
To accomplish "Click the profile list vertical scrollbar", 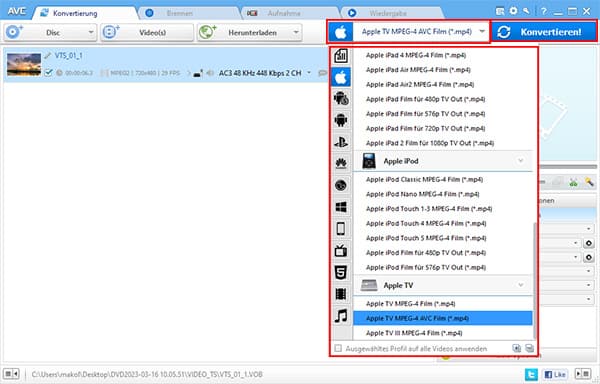I will [x=535, y=281].
